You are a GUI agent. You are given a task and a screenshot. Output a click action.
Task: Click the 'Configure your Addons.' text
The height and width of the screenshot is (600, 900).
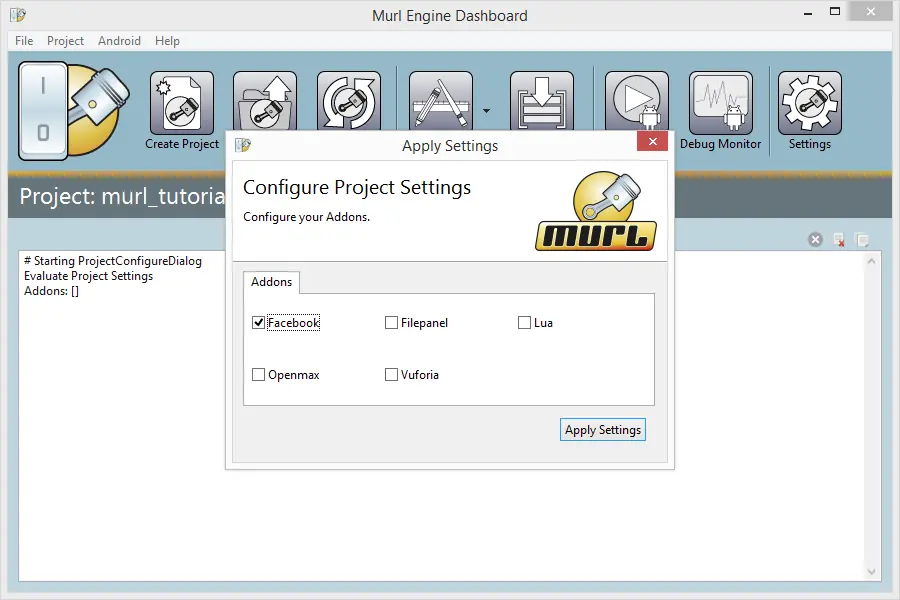[x=307, y=217]
